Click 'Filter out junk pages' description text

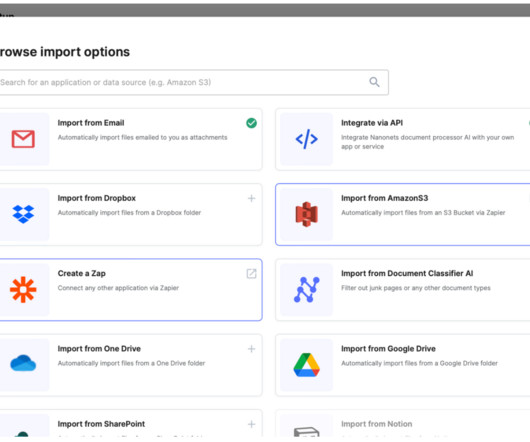click(416, 288)
